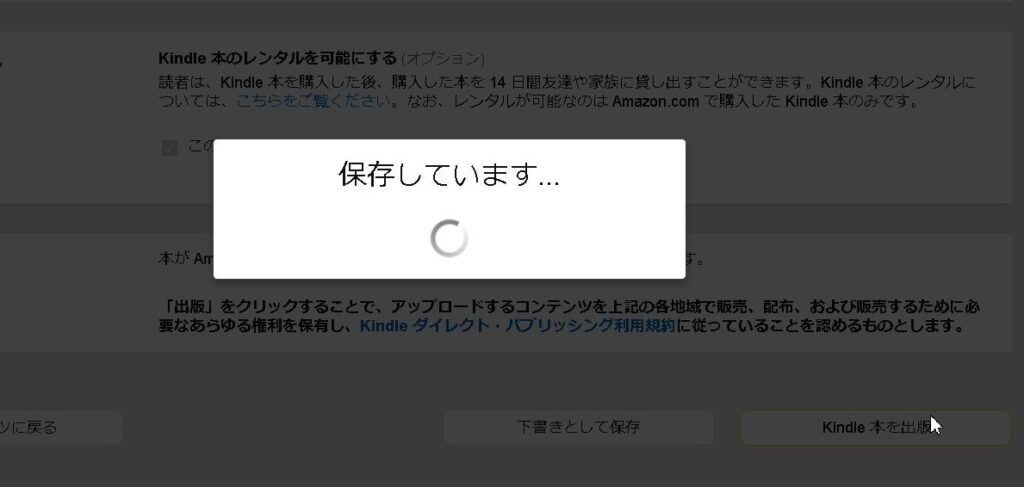This screenshot has width=1024, height=487.
Task: Click the (オプション) label beside the heading
Action: pos(443,59)
